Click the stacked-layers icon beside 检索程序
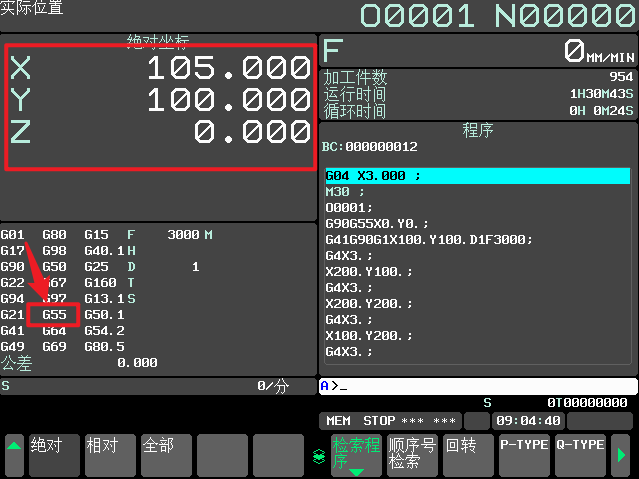The height and width of the screenshot is (479, 639). point(319,455)
